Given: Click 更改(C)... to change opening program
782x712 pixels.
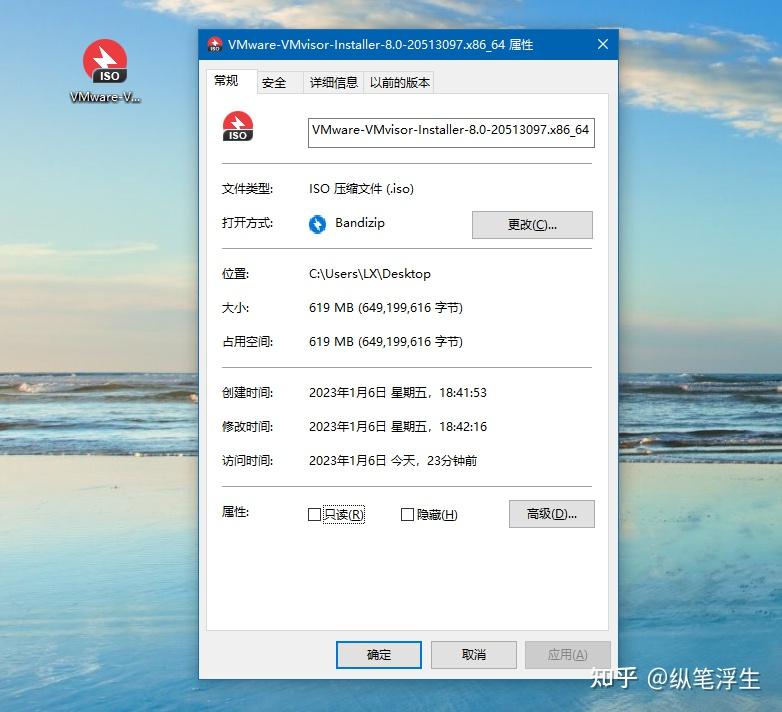Looking at the screenshot, I should click(x=532, y=225).
